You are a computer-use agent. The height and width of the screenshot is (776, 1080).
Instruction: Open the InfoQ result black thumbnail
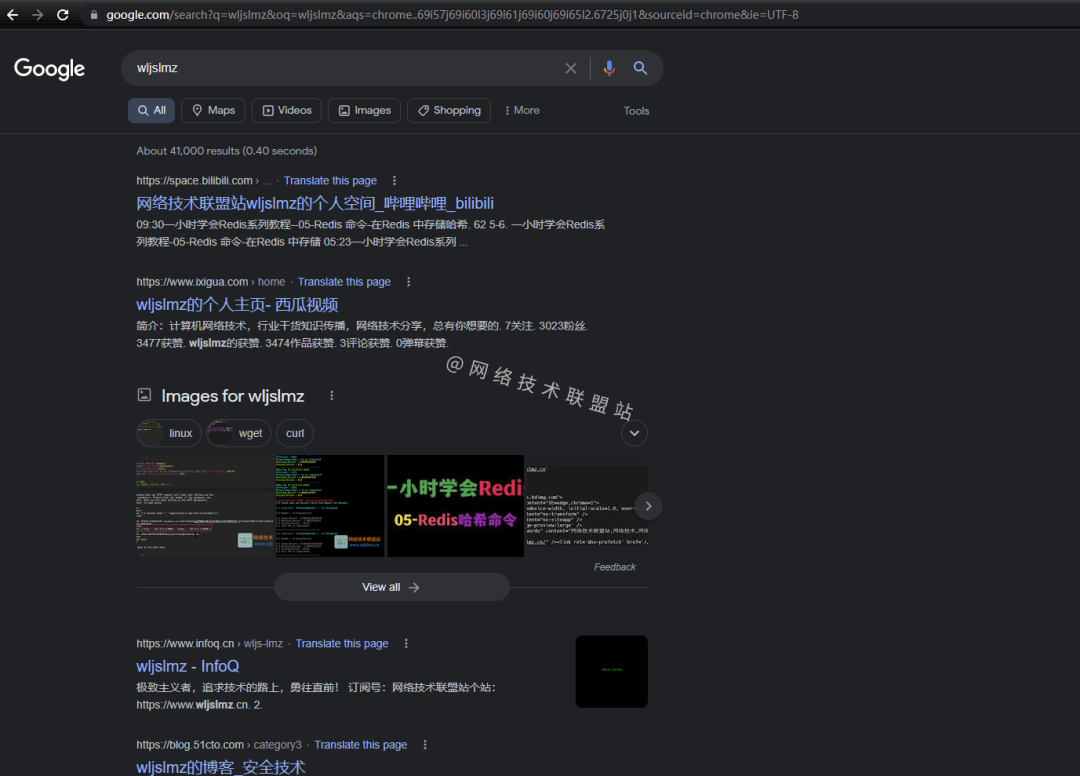point(612,671)
